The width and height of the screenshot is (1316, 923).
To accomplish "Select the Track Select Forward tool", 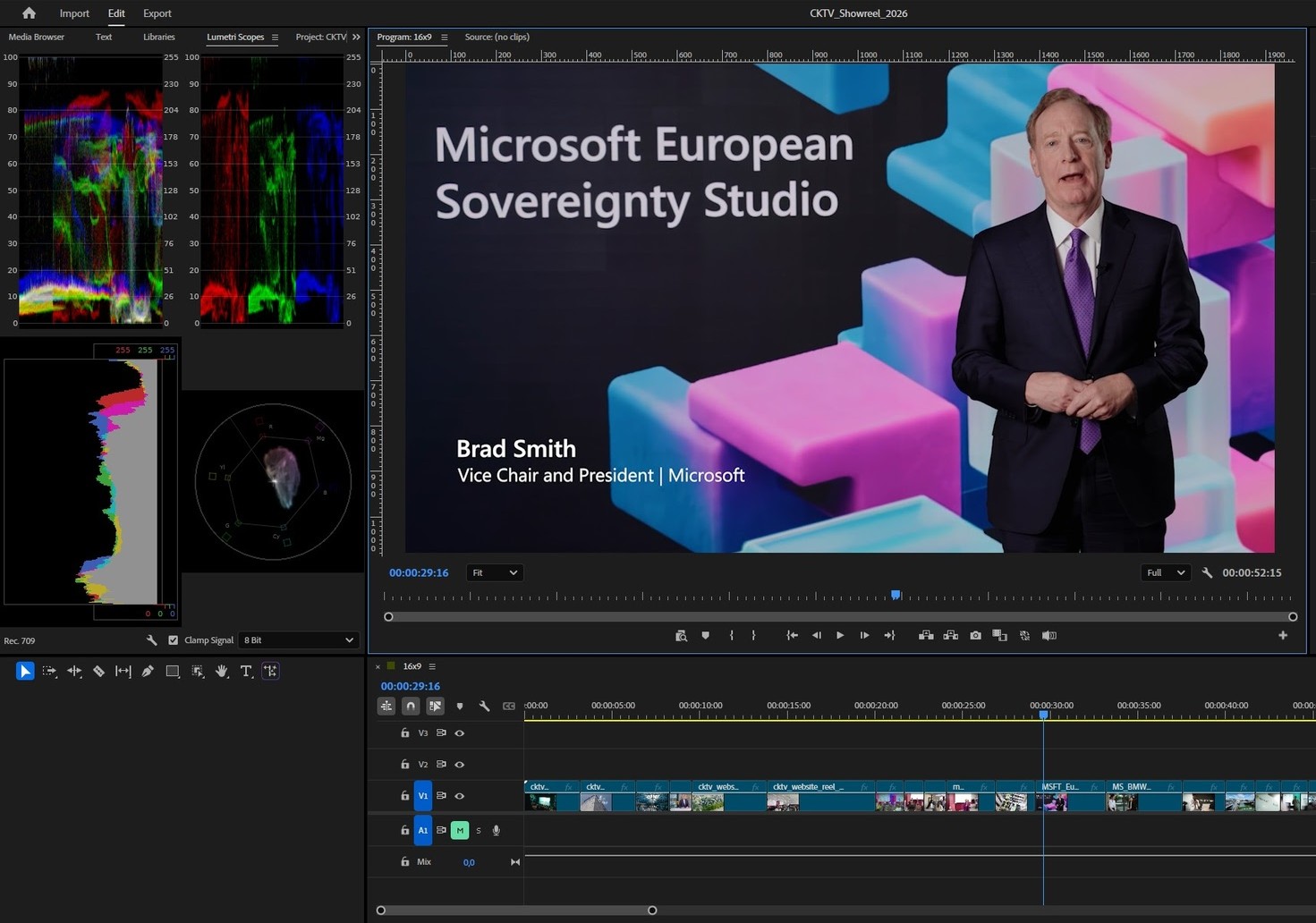I will [x=49, y=671].
